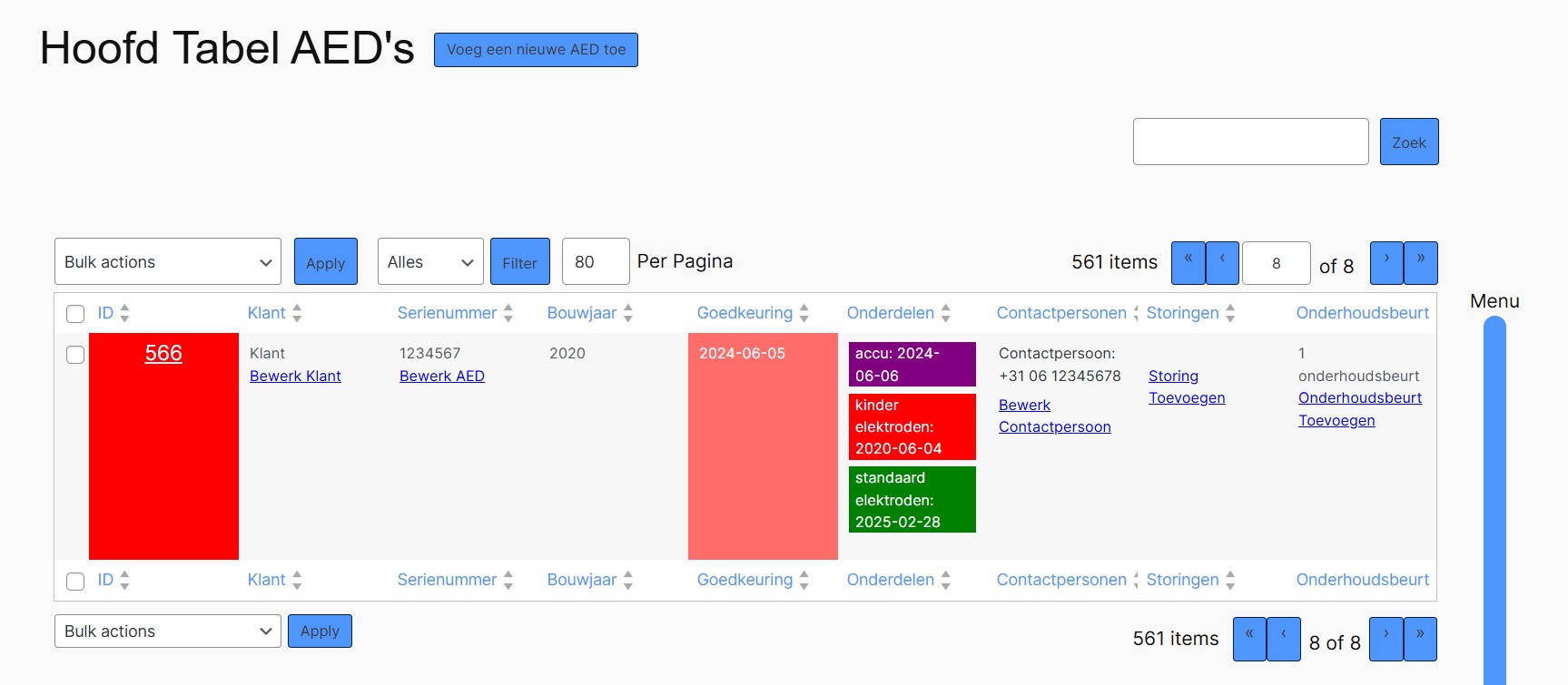Sort table by Serienummer column header
The image size is (1568, 685).
pos(447,313)
